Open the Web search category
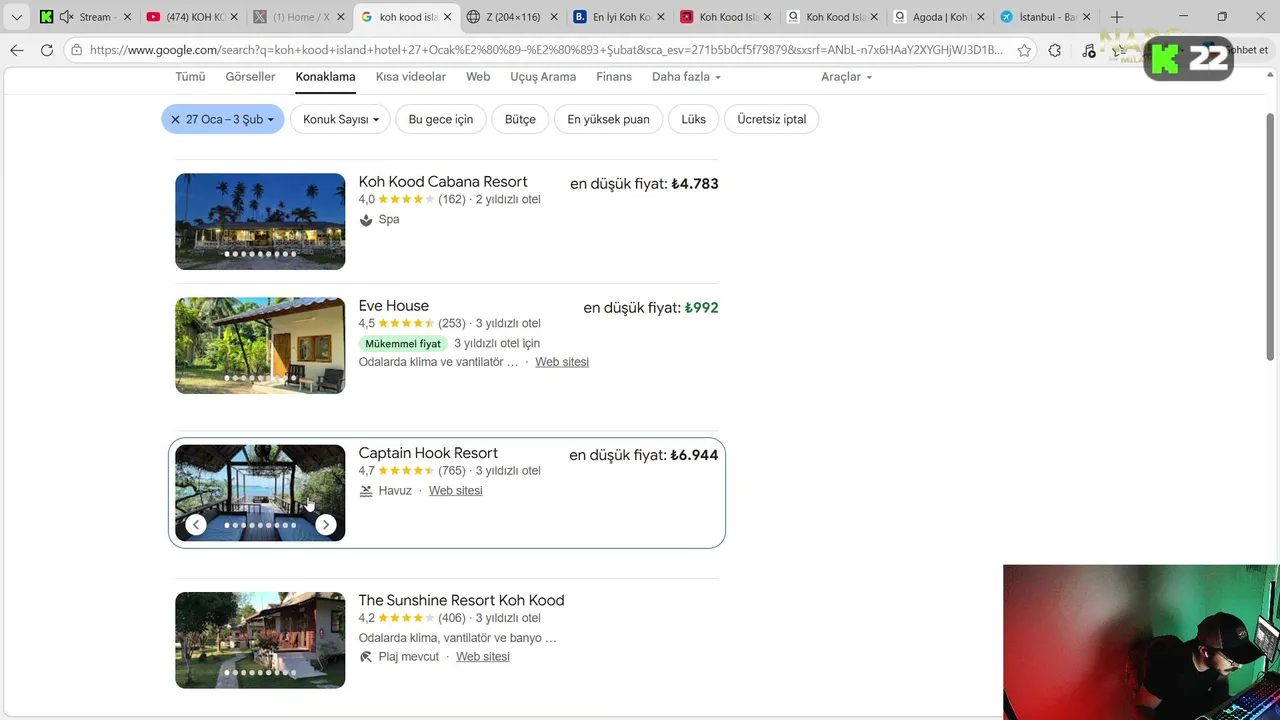Viewport: 1280px width, 720px height. 478,77
